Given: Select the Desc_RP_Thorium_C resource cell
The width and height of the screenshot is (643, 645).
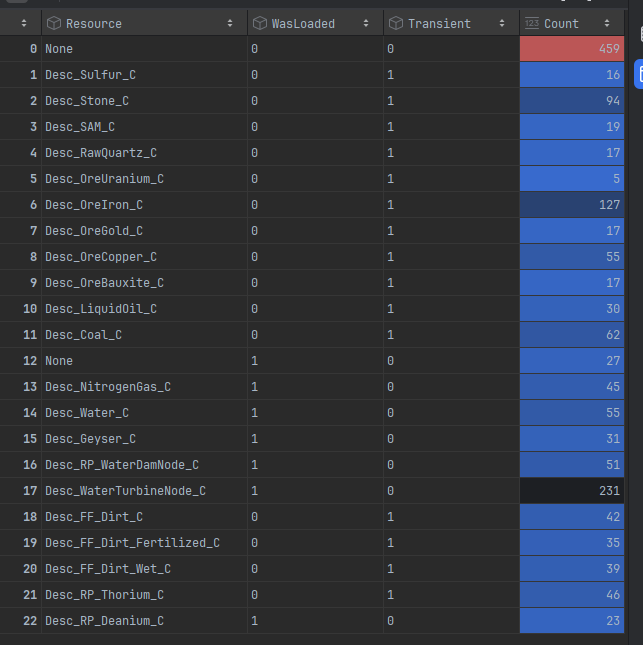Looking at the screenshot, I should coord(144,594).
